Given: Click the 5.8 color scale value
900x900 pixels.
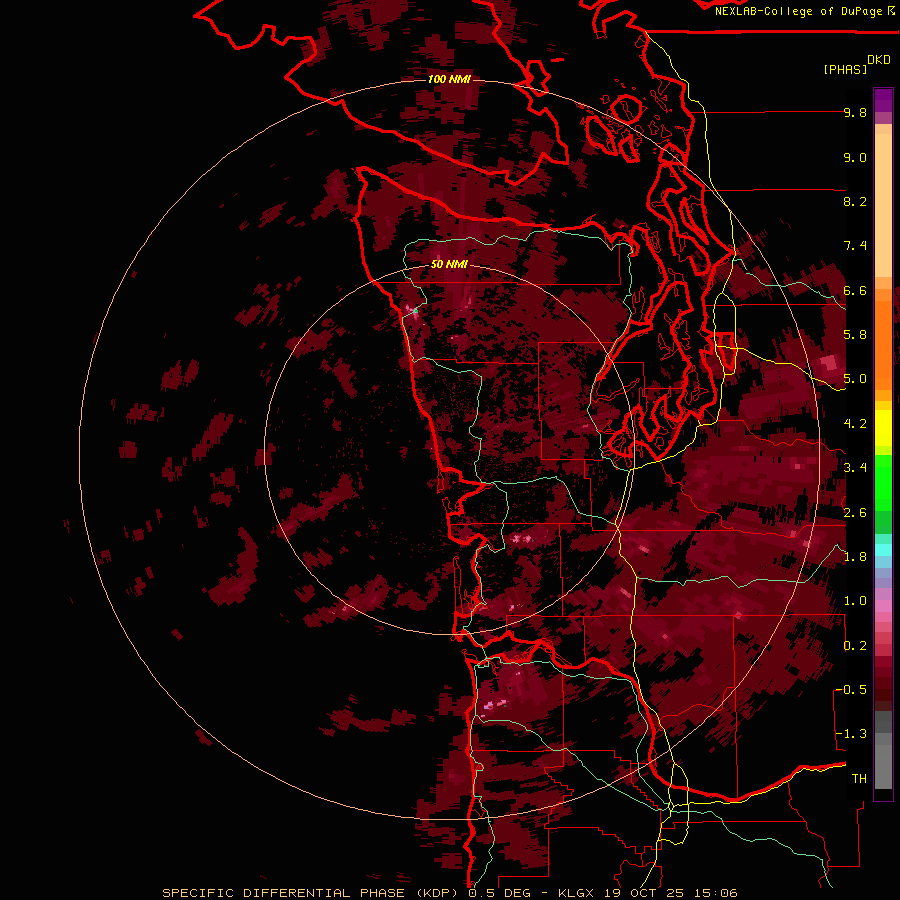Looking at the screenshot, I should tap(855, 335).
